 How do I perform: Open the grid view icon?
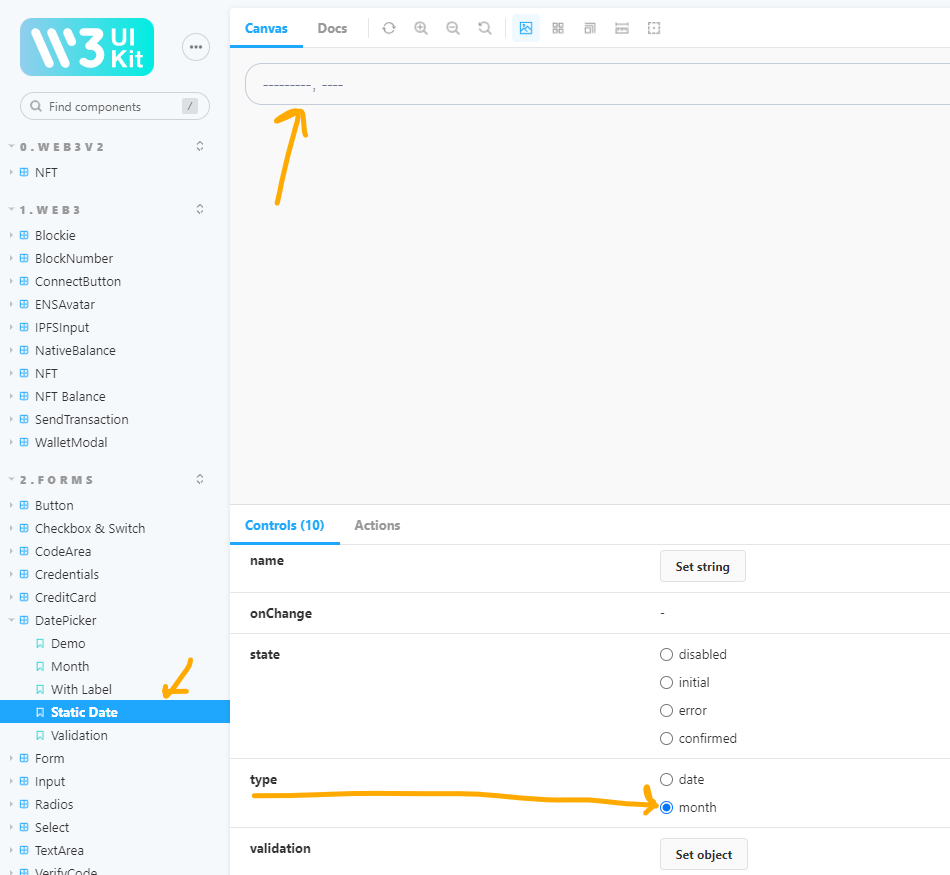557,28
